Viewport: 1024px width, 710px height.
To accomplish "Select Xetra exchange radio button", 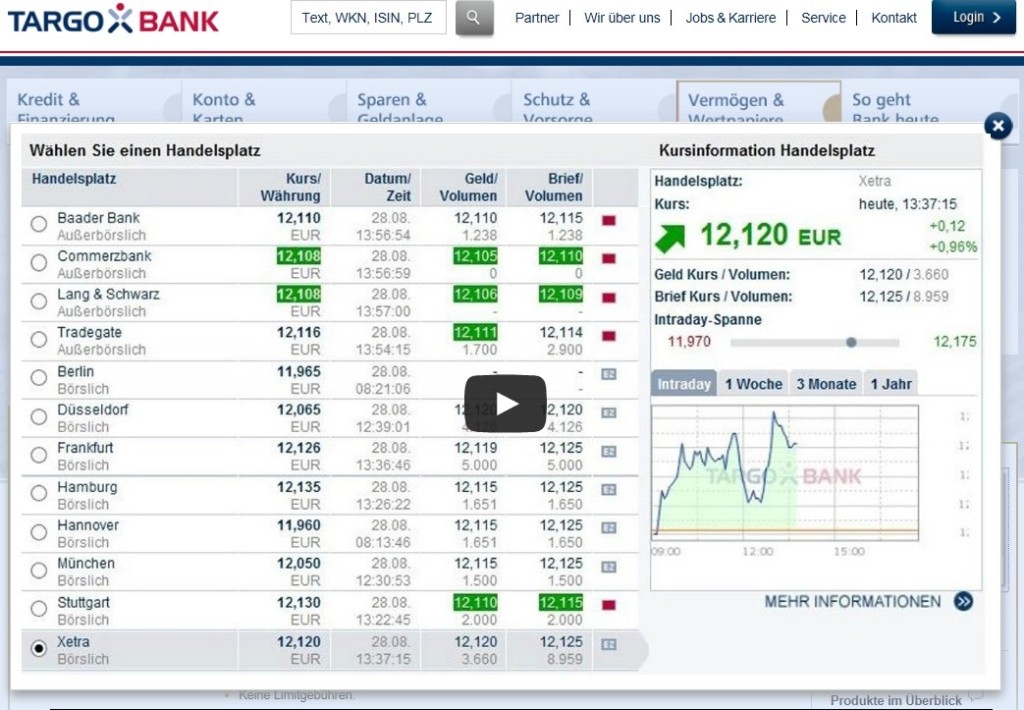I will coord(39,649).
